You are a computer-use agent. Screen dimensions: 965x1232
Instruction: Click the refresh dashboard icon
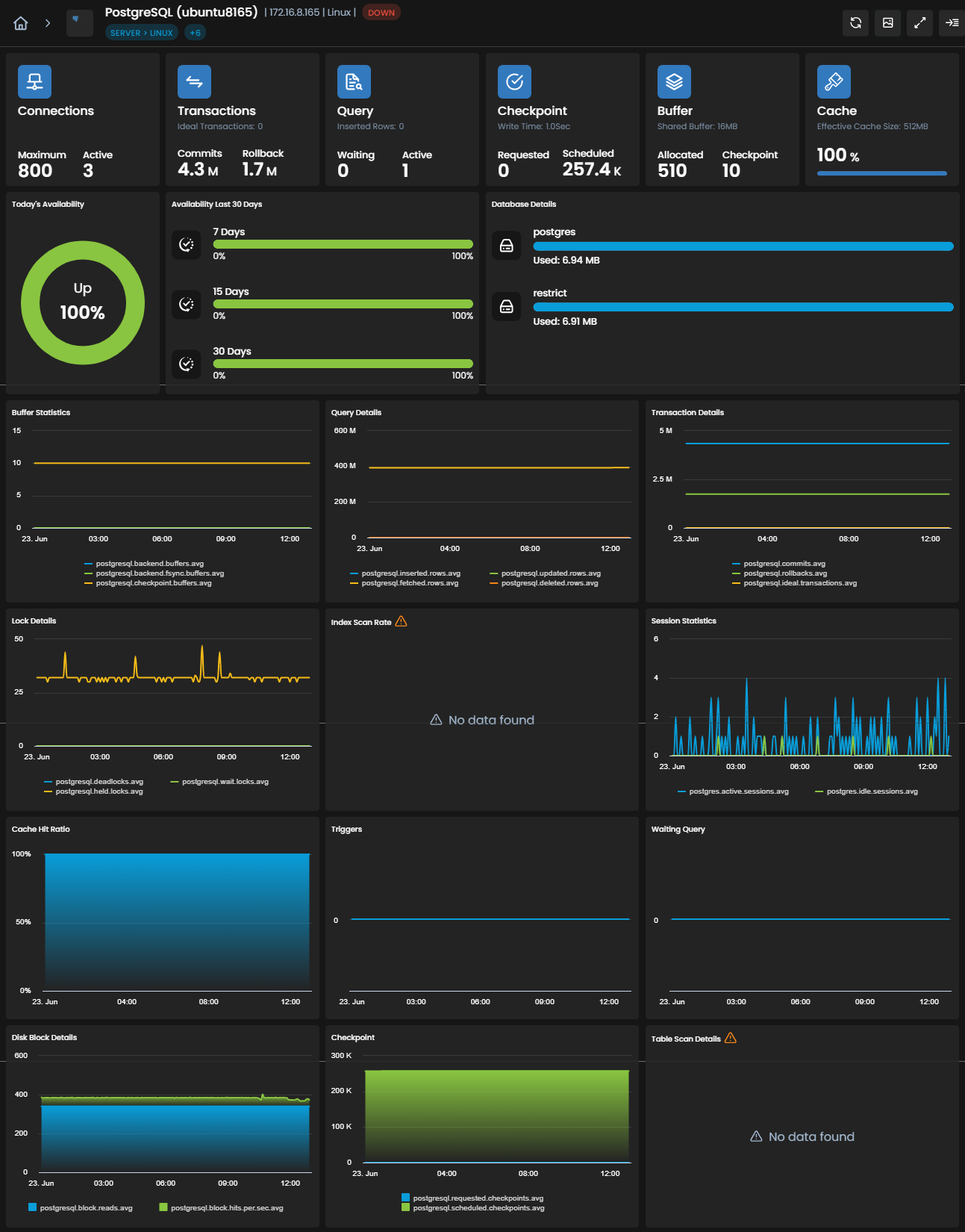coord(856,23)
